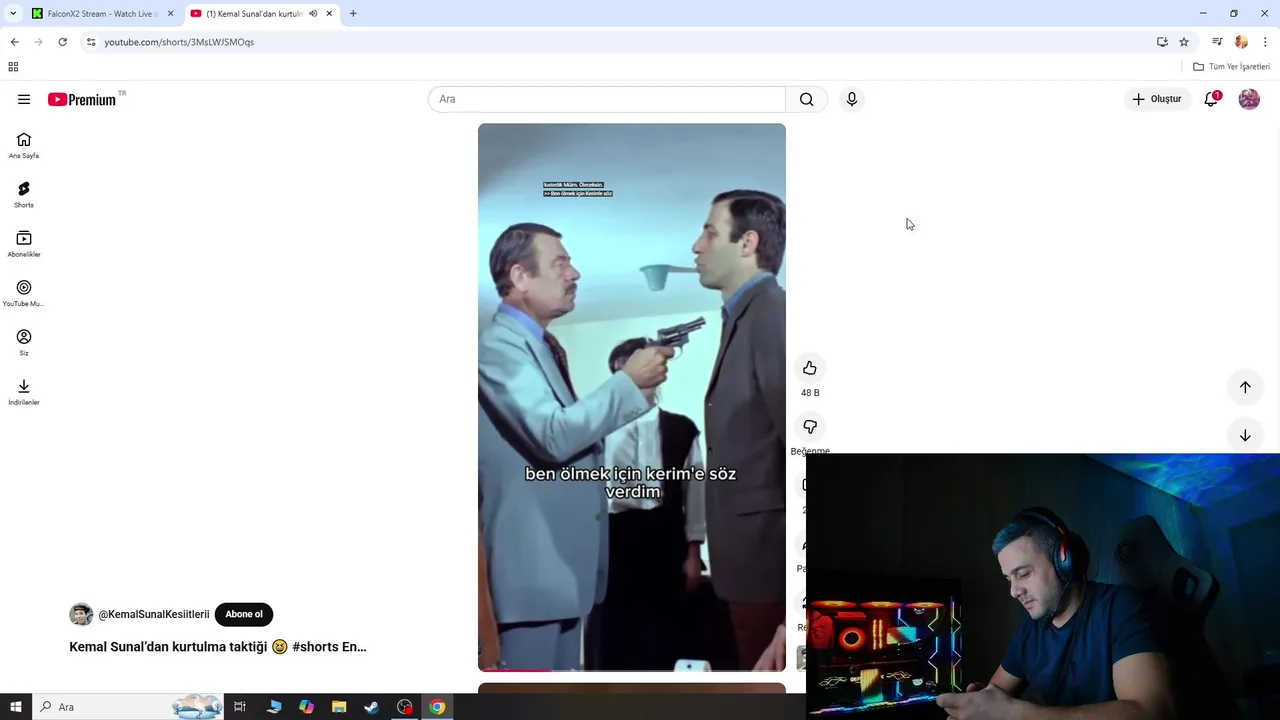Viewport: 1280px width, 720px height.
Task: Open the YouTube hamburger guide menu
Action: coord(24,99)
